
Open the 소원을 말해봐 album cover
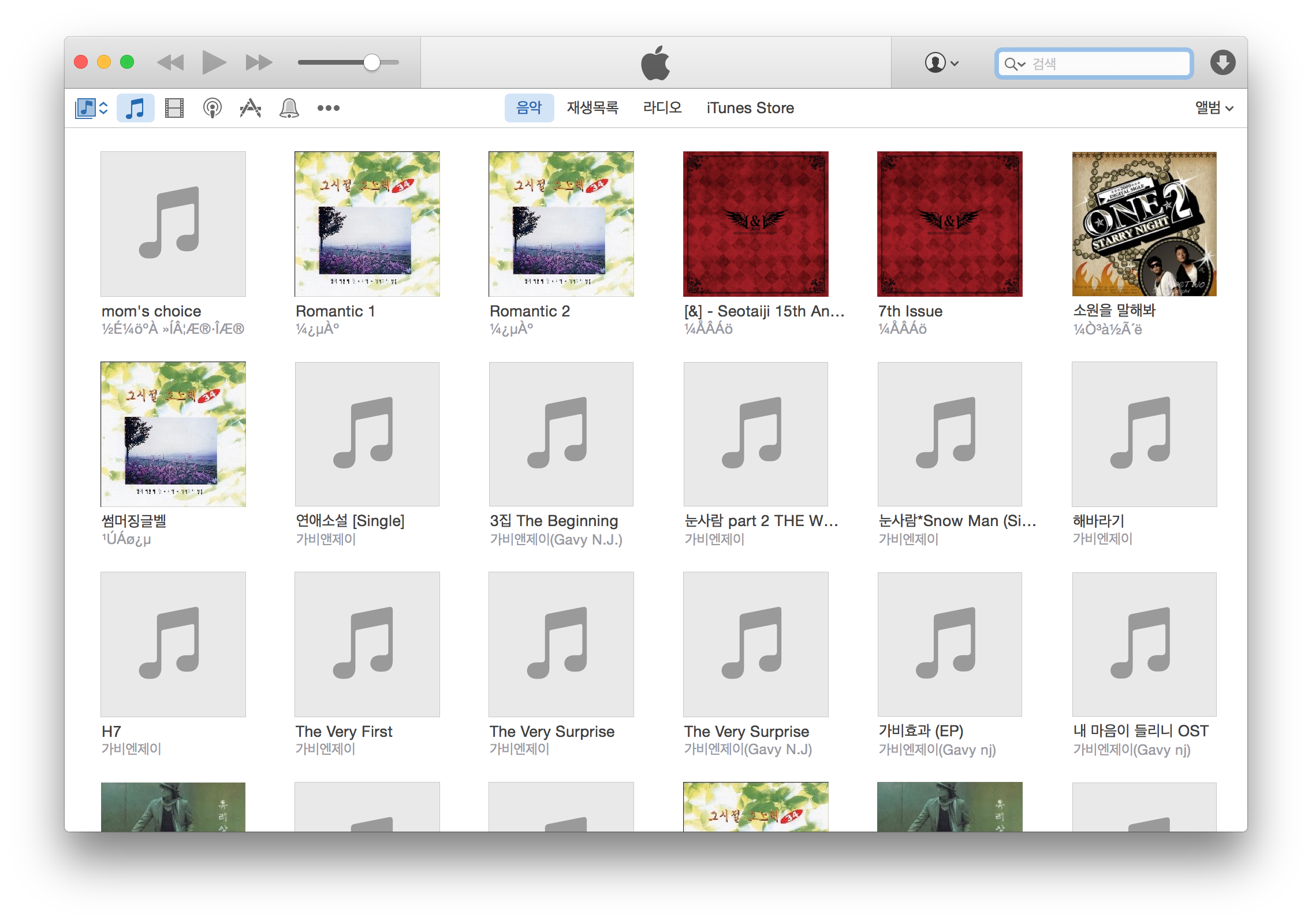coord(1145,224)
